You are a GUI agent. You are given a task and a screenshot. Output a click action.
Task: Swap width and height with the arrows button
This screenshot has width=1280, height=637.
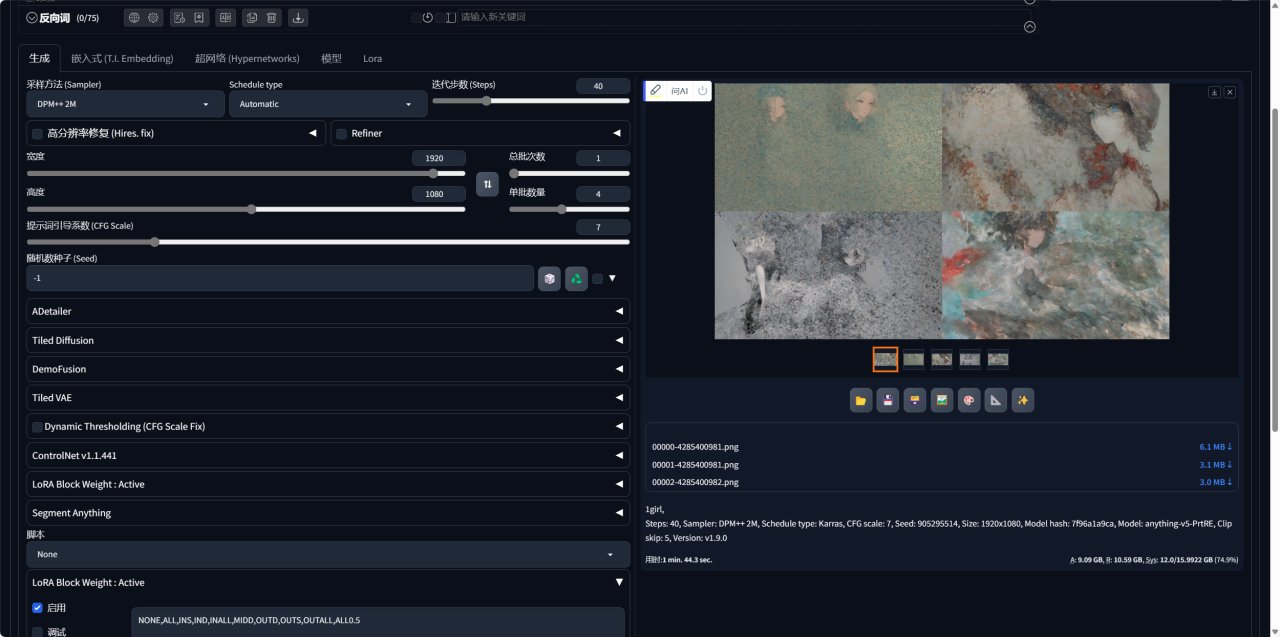click(x=487, y=184)
